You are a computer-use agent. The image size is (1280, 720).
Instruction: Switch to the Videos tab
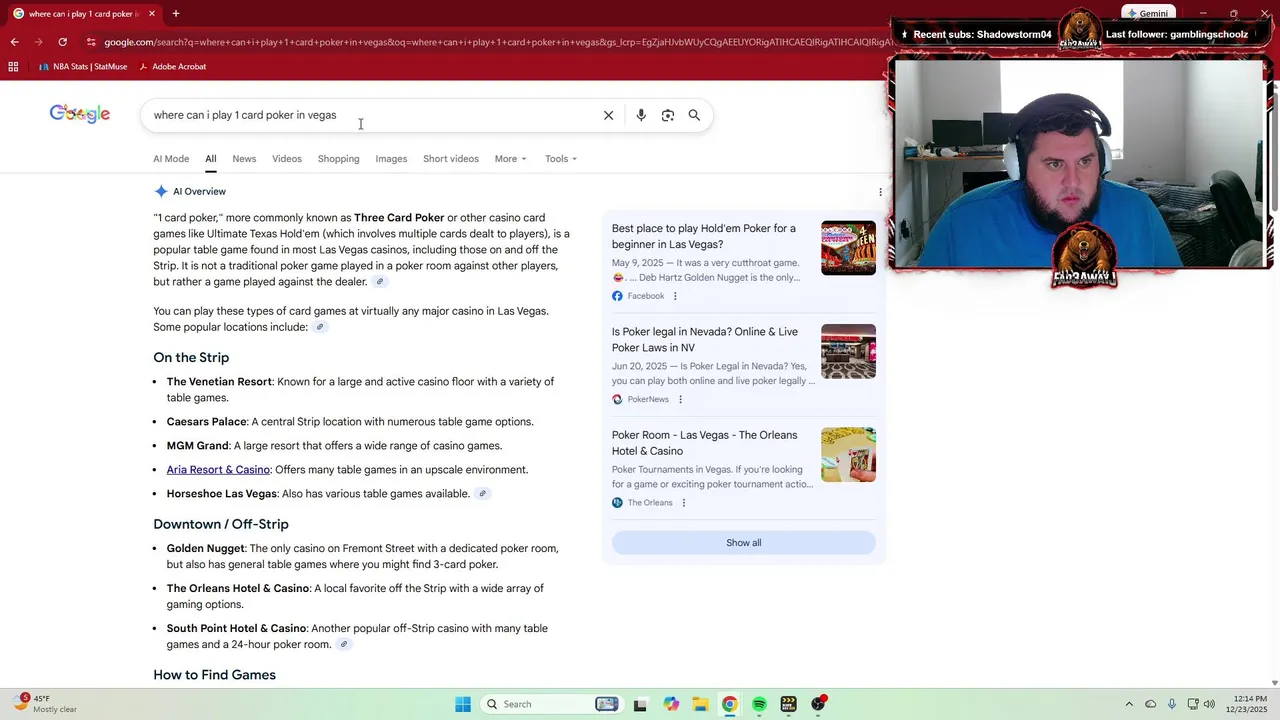[287, 159]
